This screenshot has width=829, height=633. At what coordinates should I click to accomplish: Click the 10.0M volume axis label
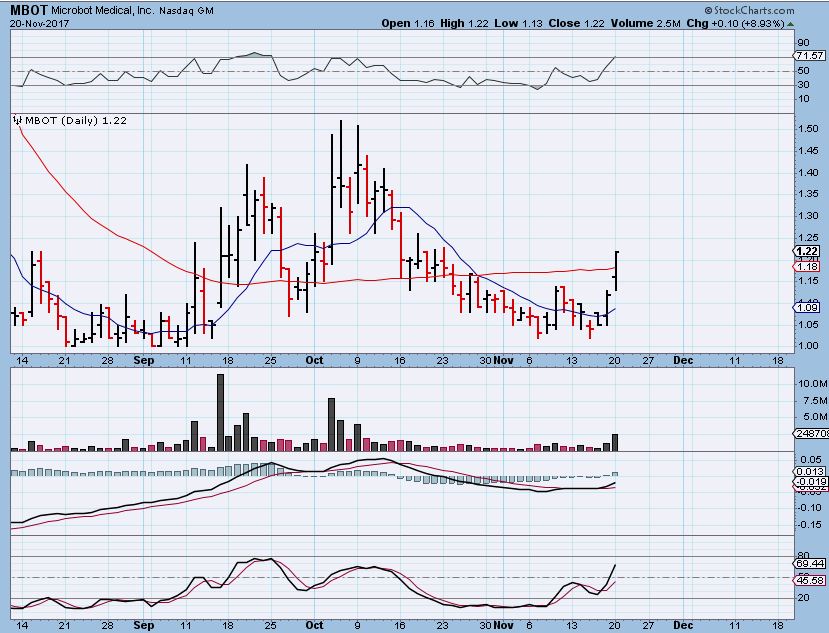[813, 384]
